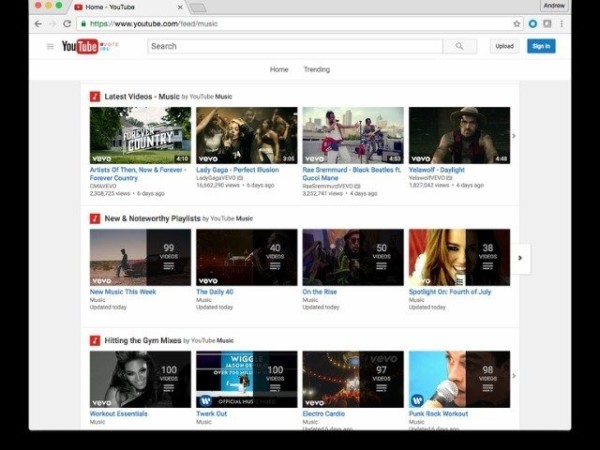Open the Chrome three-dot menu

point(561,24)
